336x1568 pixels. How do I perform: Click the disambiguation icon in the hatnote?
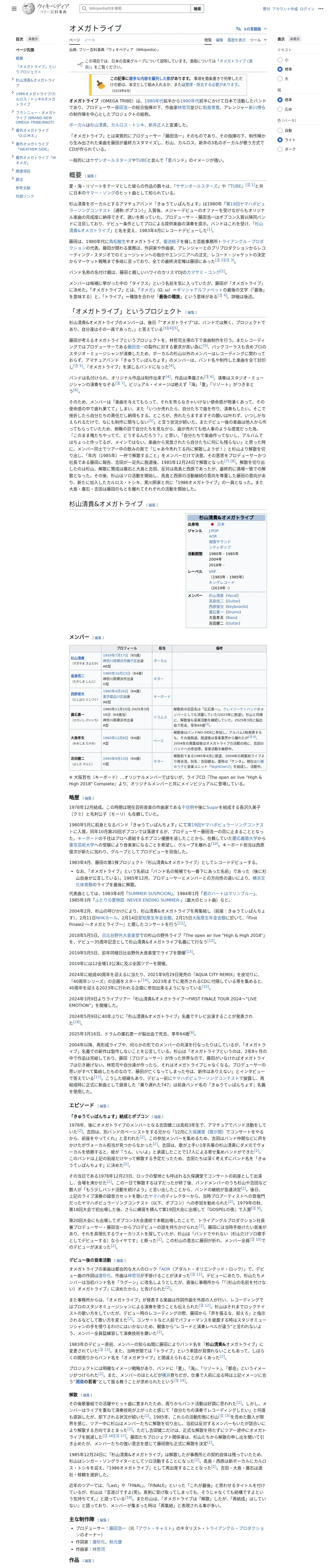coord(81,64)
